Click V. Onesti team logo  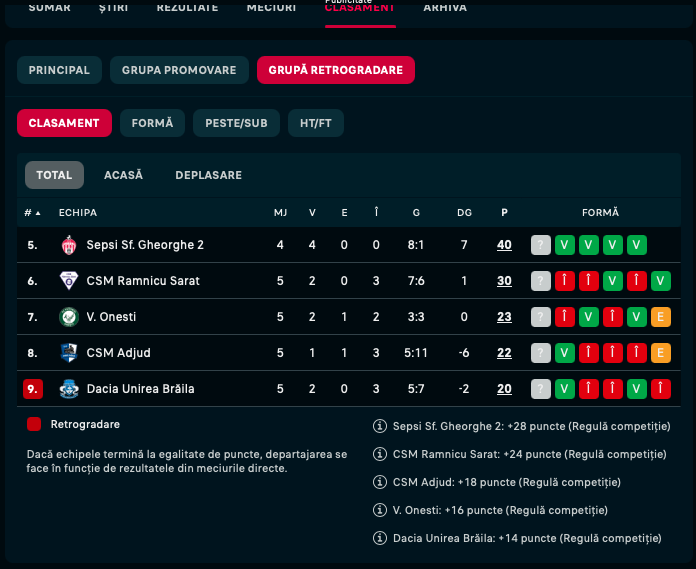(69, 317)
